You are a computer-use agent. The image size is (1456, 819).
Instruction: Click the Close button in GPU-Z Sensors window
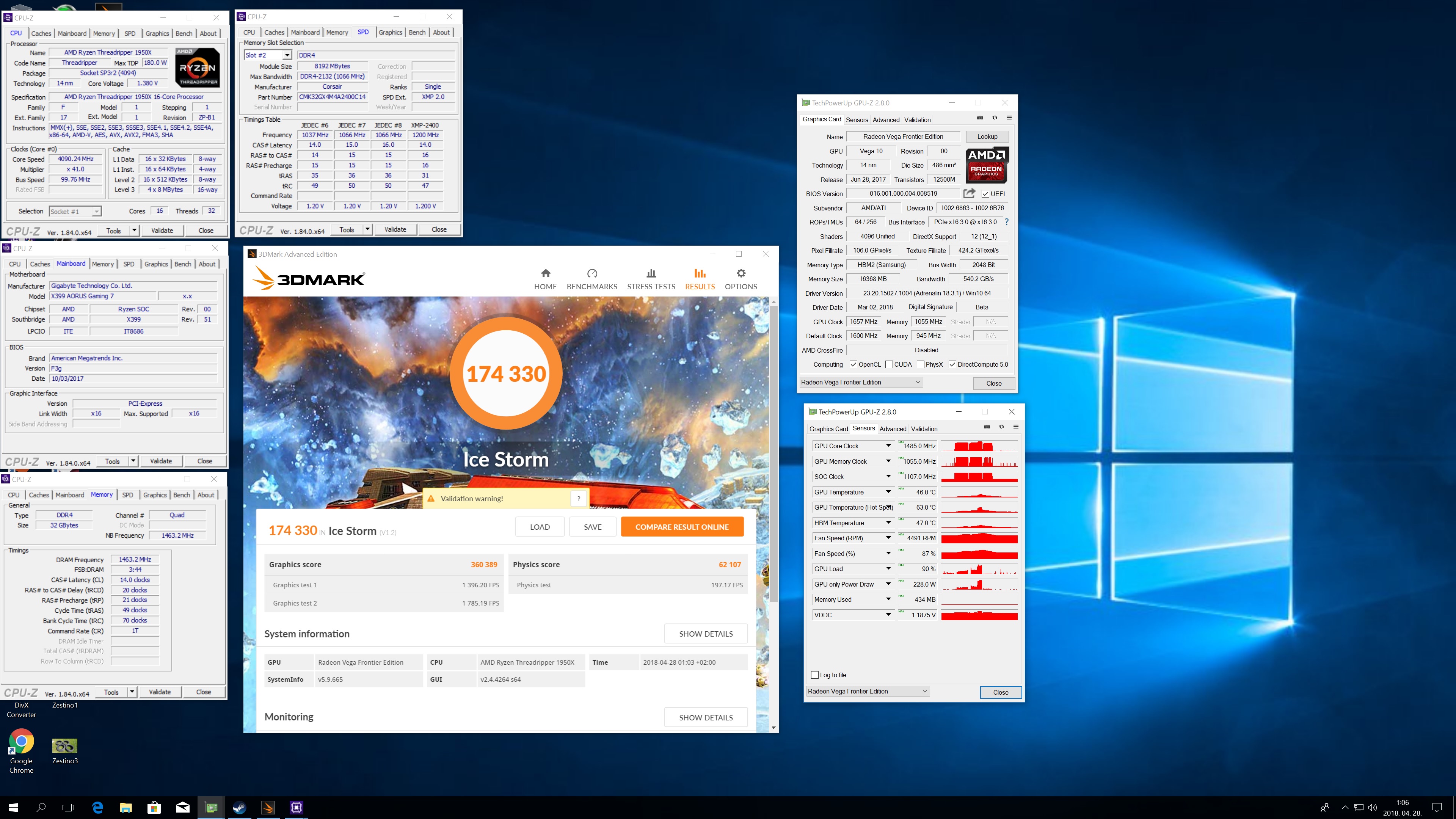coord(1001,692)
